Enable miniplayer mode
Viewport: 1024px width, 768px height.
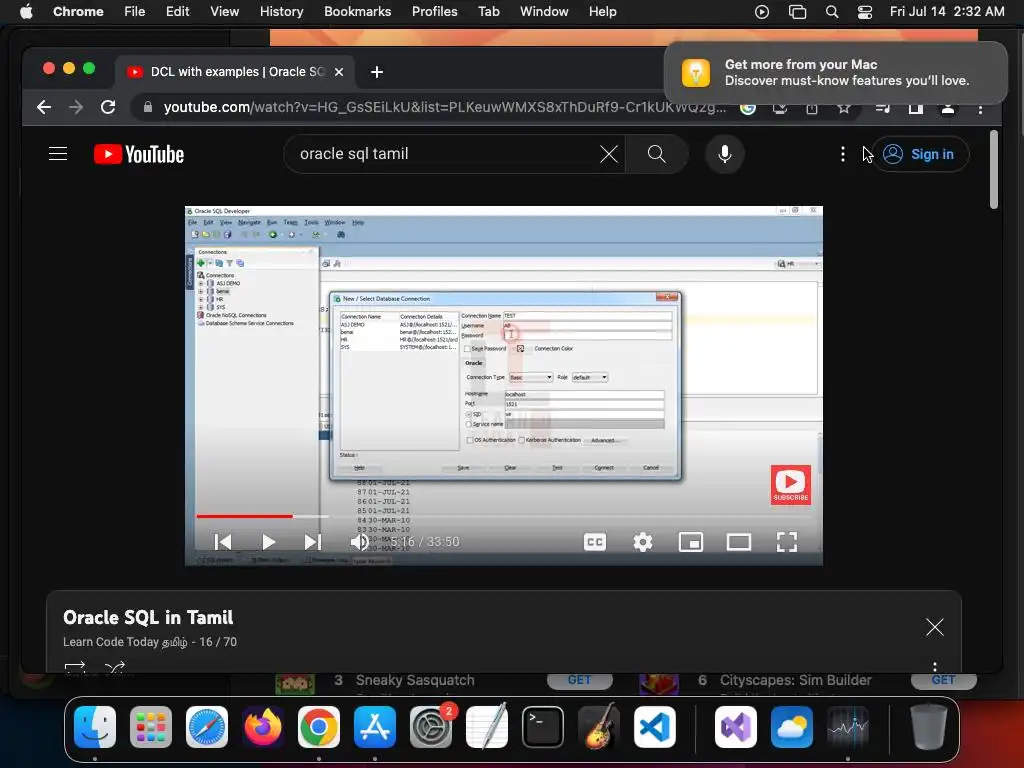tap(691, 542)
